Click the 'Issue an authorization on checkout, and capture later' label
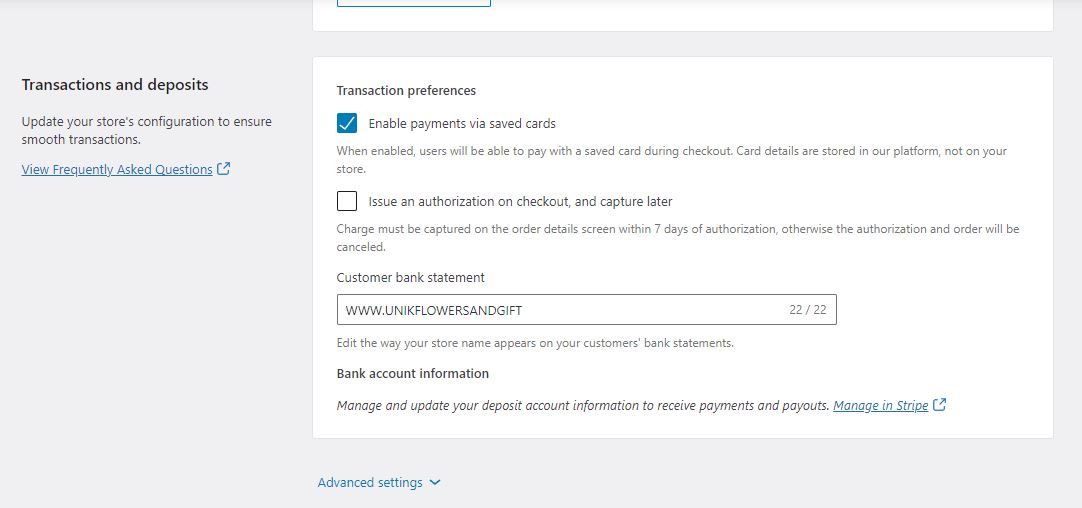 (x=520, y=202)
